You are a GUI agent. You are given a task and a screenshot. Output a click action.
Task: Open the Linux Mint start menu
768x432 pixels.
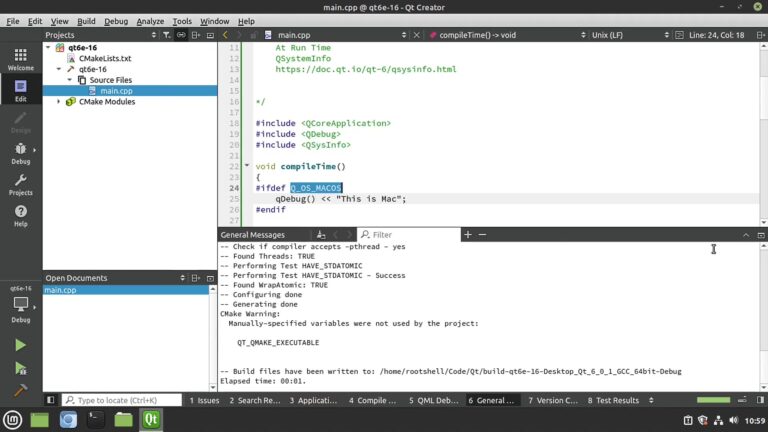(x=13, y=420)
